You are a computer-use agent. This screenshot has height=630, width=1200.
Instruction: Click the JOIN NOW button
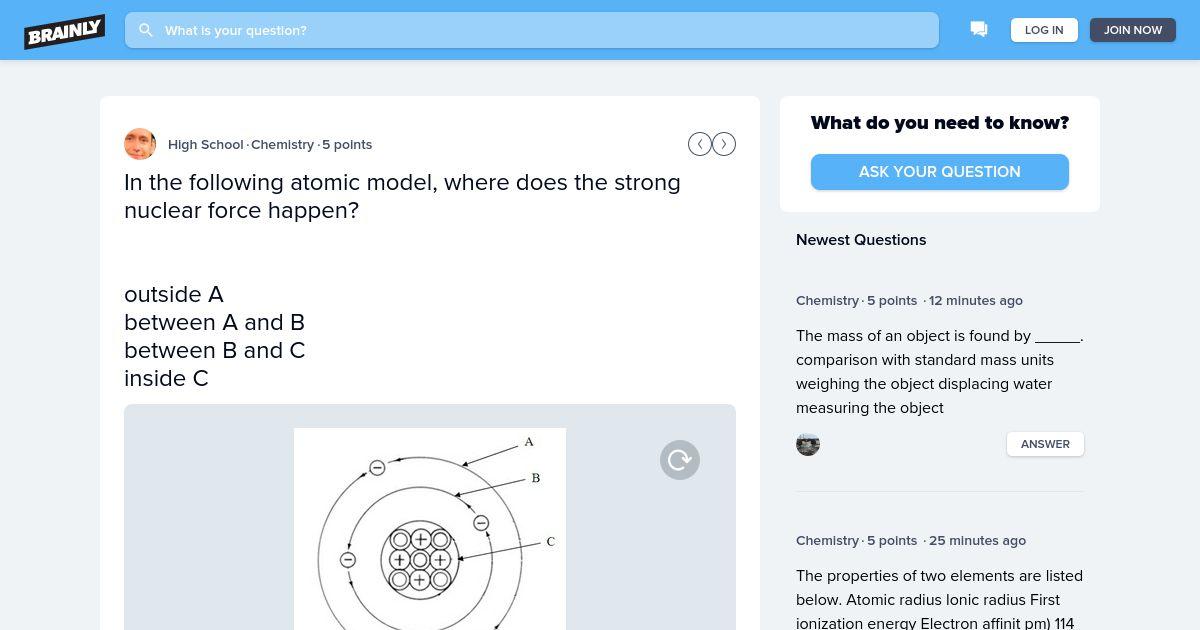(x=1133, y=30)
